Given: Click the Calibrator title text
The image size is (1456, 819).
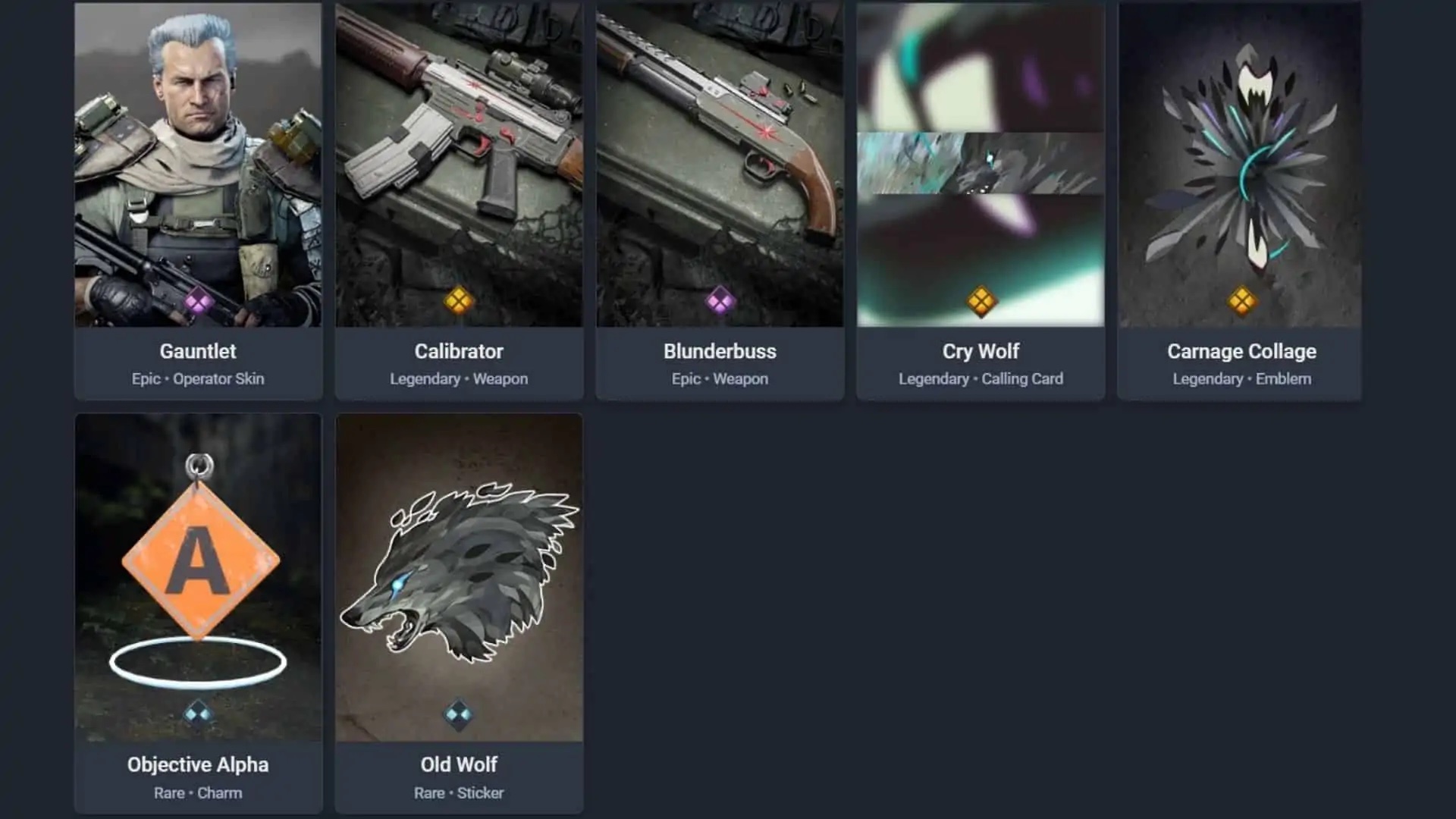Looking at the screenshot, I should pos(459,351).
